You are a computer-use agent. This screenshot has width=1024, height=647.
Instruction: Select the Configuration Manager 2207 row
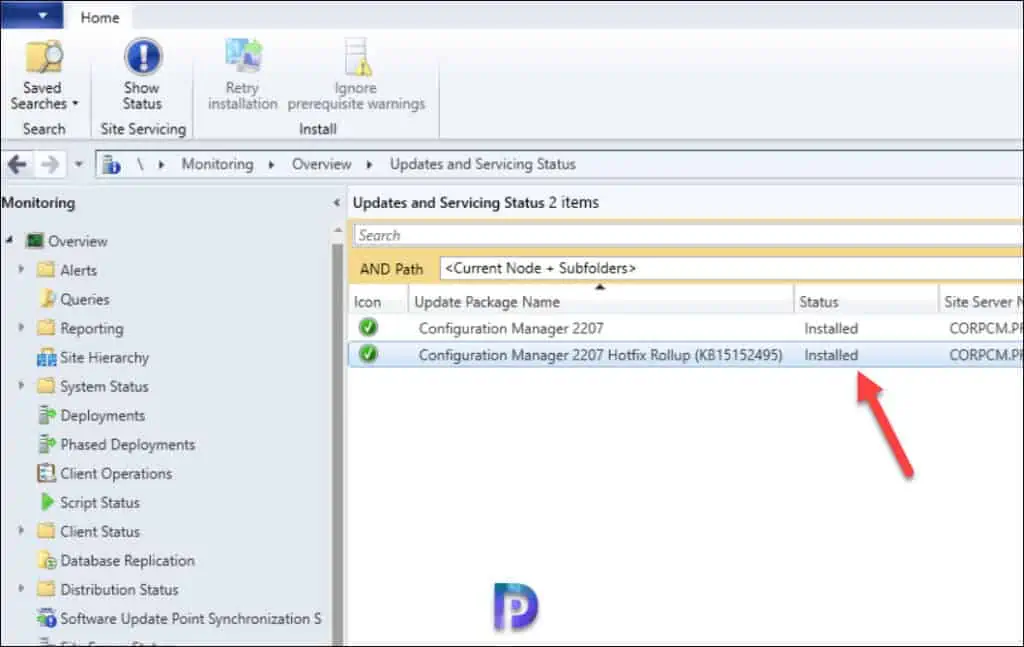pos(686,328)
